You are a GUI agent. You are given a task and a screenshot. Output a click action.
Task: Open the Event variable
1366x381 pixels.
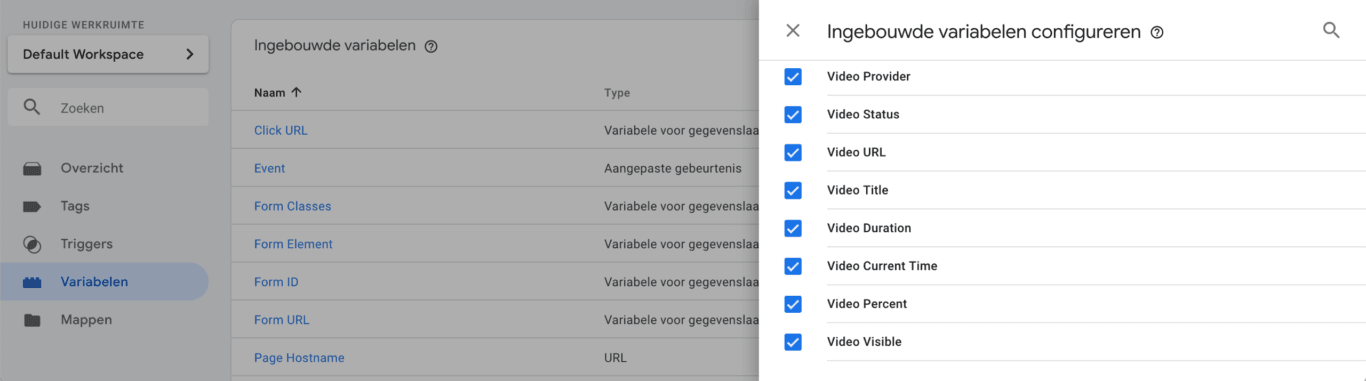[269, 168]
